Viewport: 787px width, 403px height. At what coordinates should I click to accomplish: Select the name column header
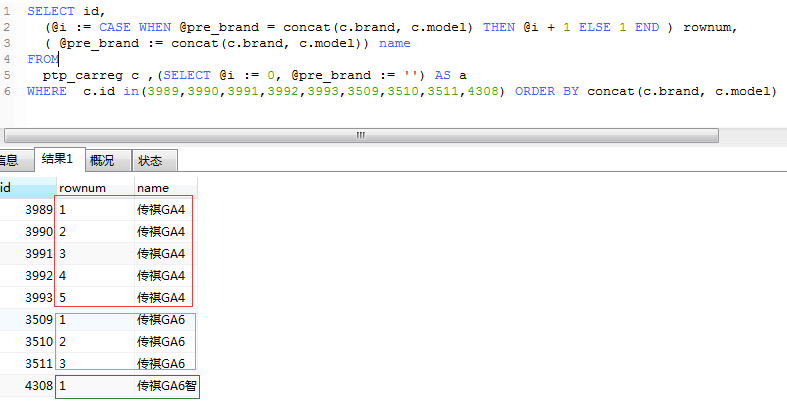[x=166, y=188]
